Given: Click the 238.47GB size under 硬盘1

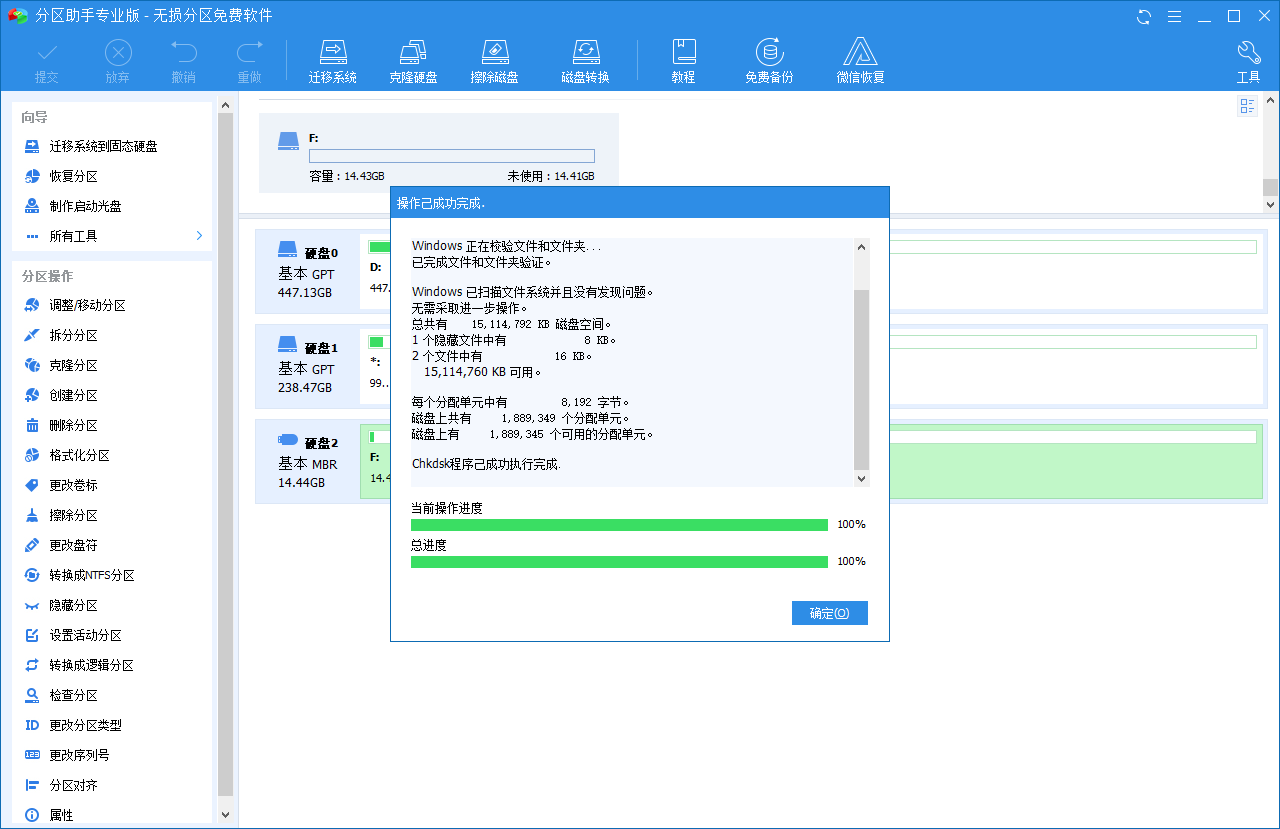Looking at the screenshot, I should click(305, 388).
